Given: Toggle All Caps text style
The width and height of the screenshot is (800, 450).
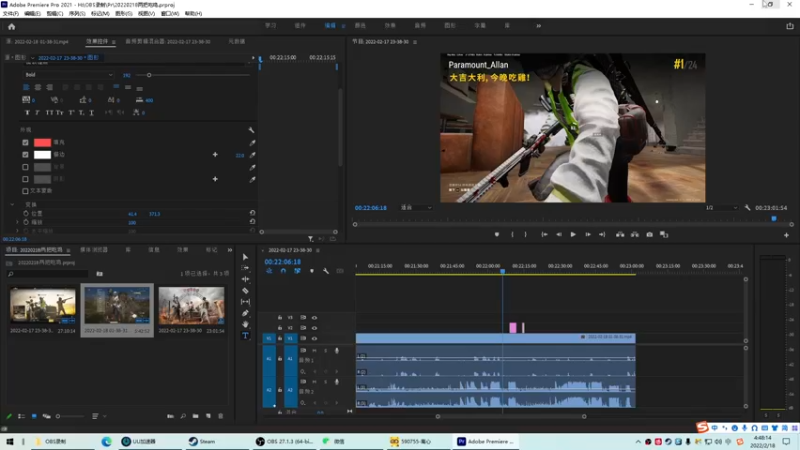Looking at the screenshot, I should 49,113.
